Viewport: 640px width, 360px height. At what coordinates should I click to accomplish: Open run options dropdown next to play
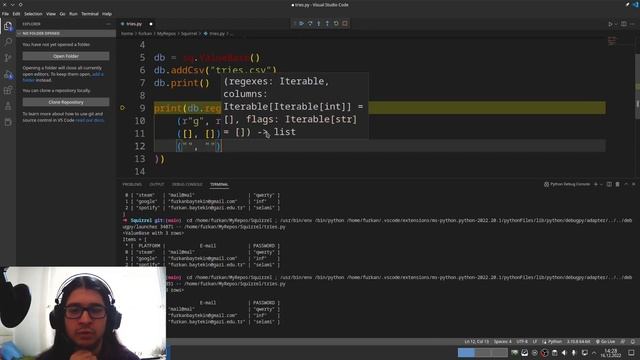tap(616, 24)
